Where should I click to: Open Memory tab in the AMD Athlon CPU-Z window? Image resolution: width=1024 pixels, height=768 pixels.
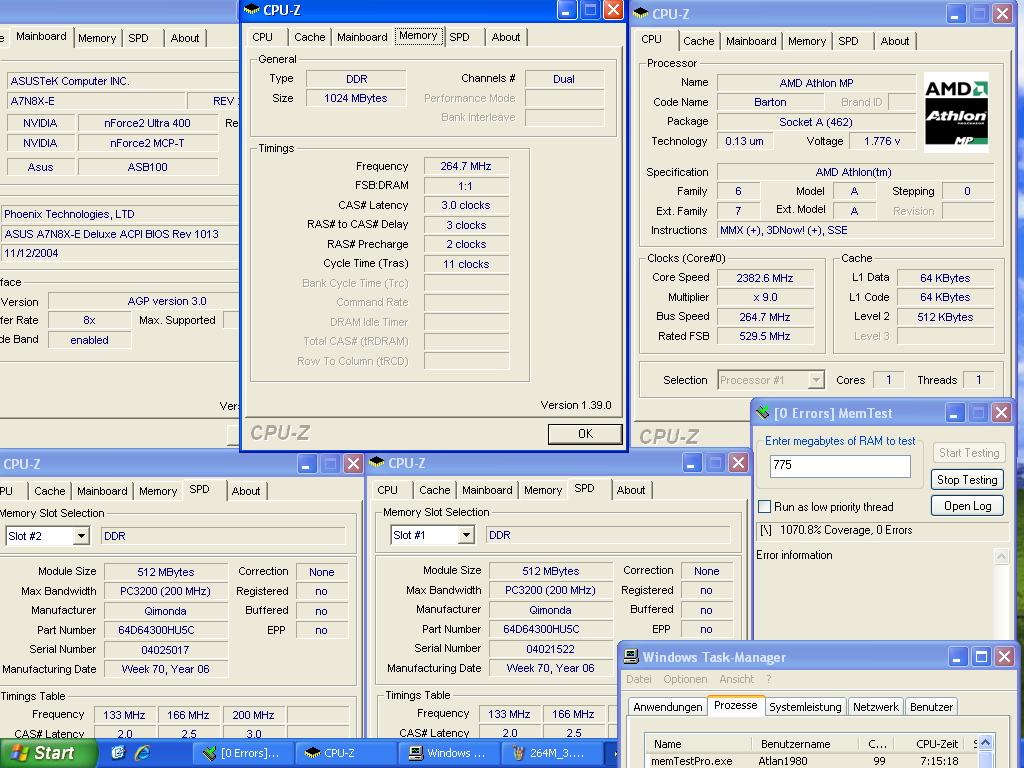pyautogui.click(x=807, y=41)
